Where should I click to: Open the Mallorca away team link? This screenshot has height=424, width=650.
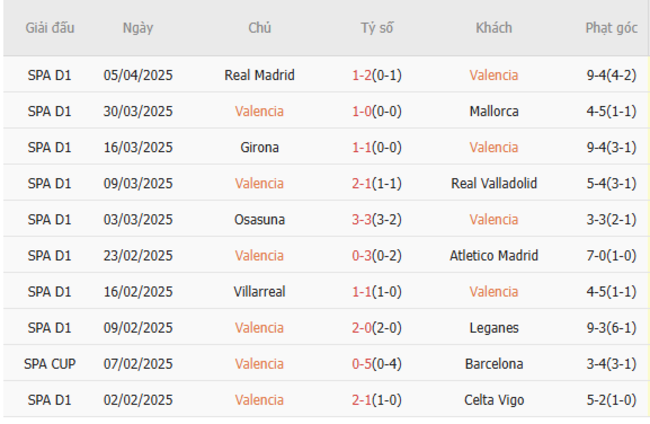493,111
